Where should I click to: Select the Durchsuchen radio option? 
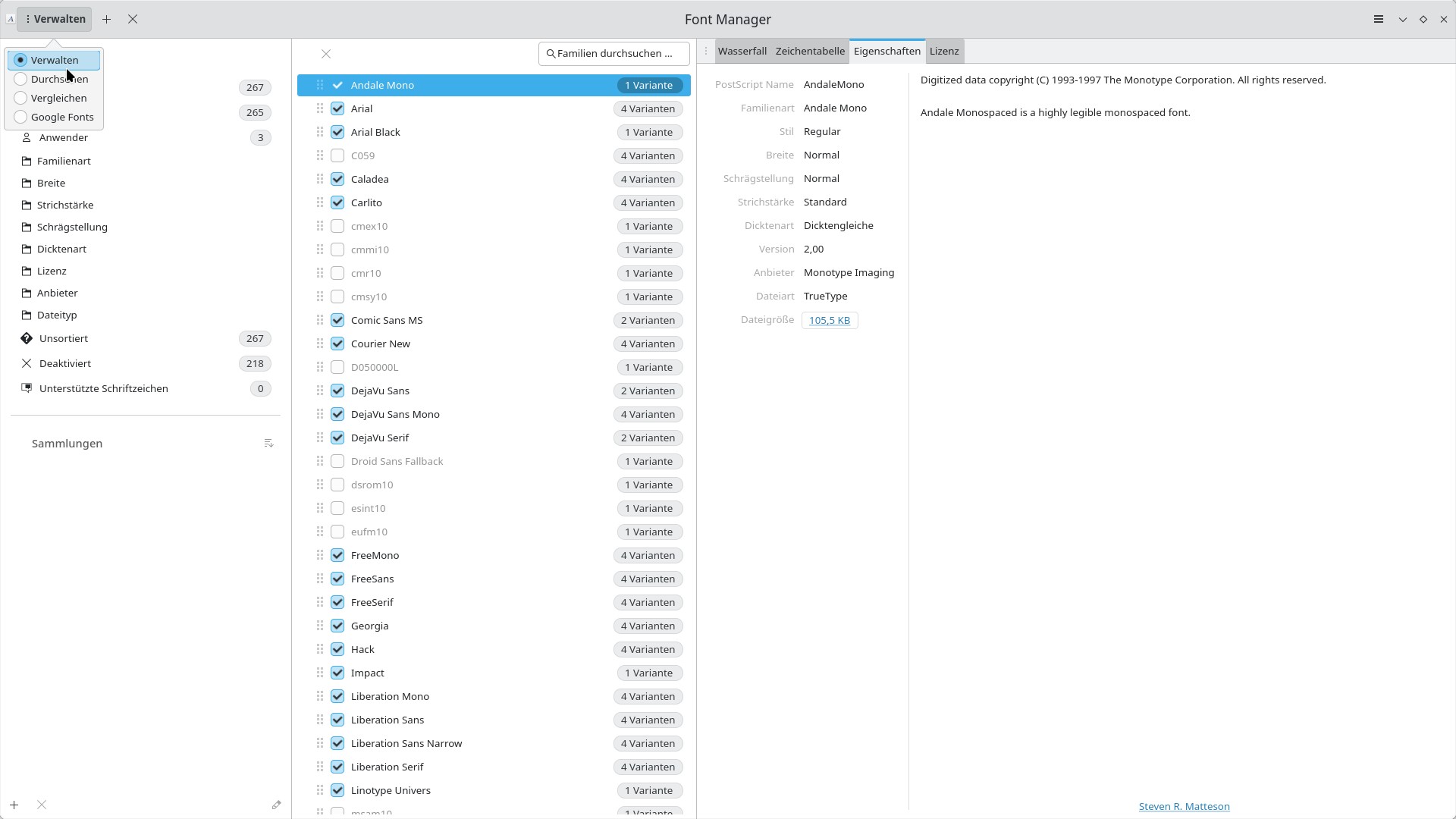click(54, 80)
